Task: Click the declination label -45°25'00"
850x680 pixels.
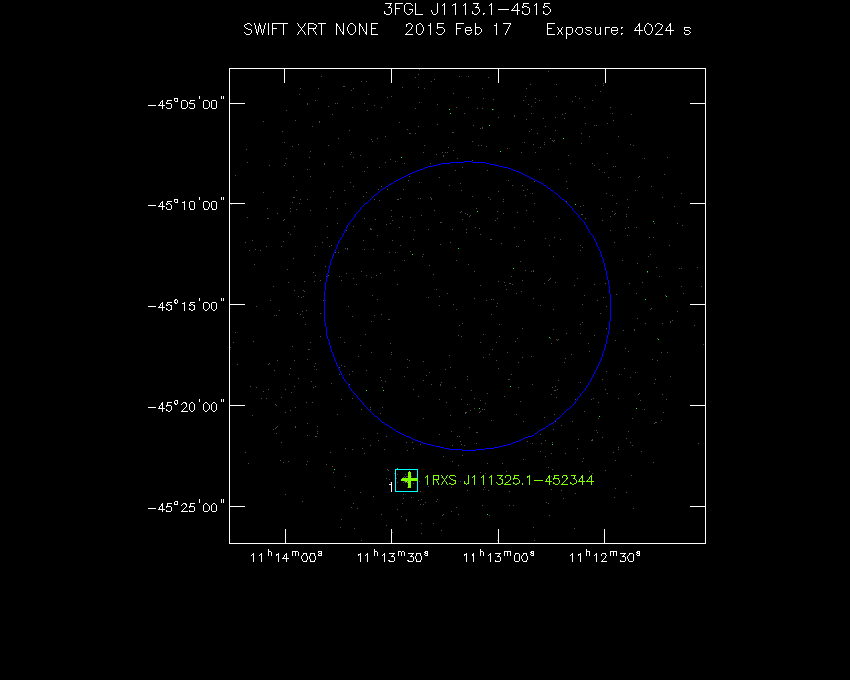Action: click(x=186, y=508)
